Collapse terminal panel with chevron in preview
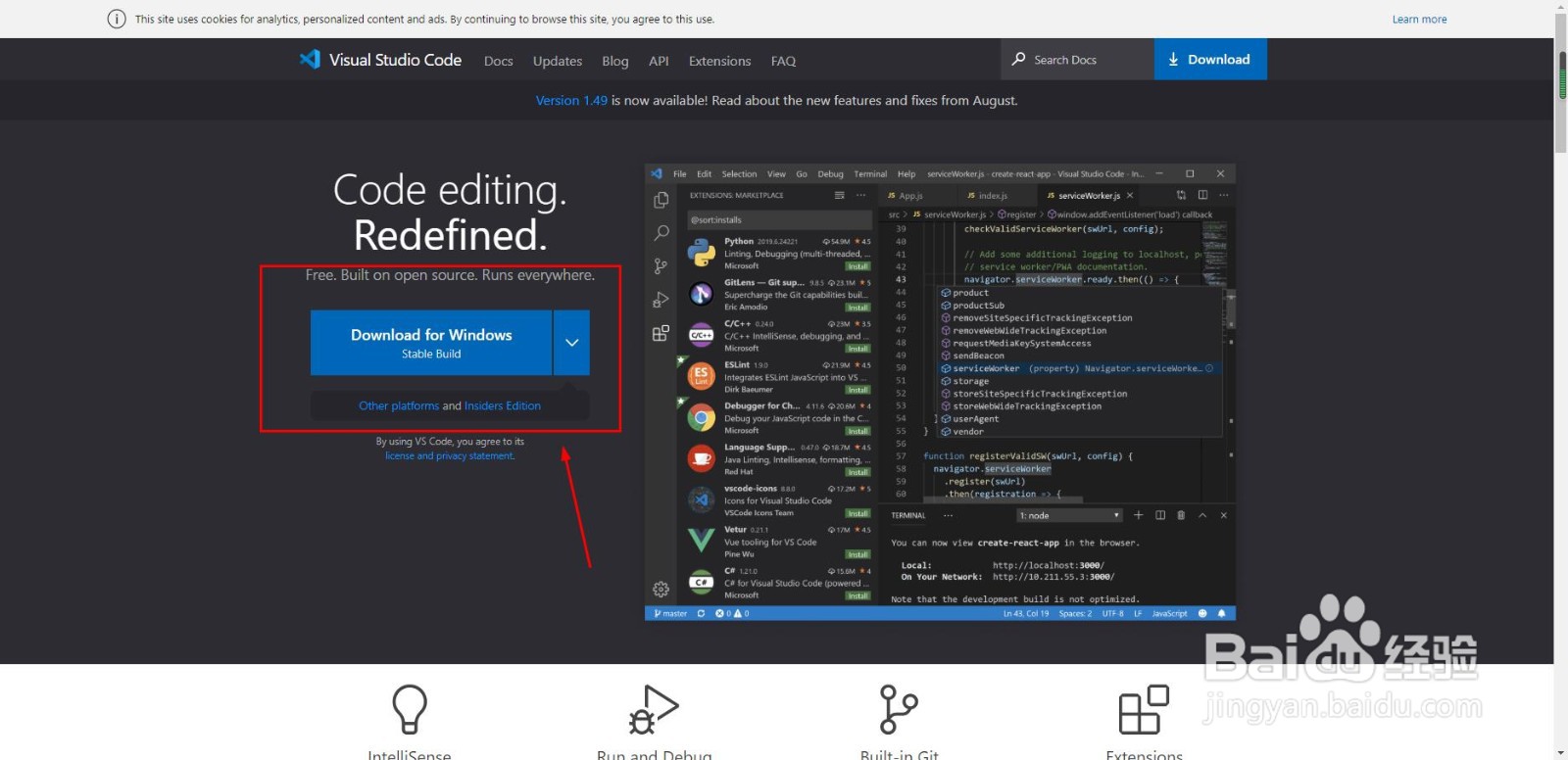1568x760 pixels. (1202, 515)
